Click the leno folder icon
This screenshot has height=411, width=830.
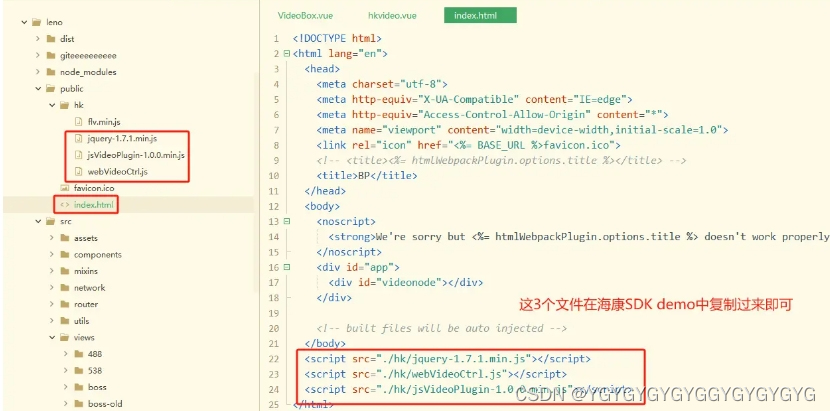(x=37, y=22)
